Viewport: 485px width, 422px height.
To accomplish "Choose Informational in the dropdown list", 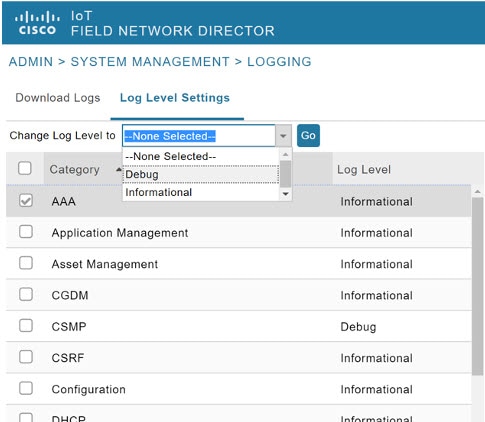I will coord(201,192).
